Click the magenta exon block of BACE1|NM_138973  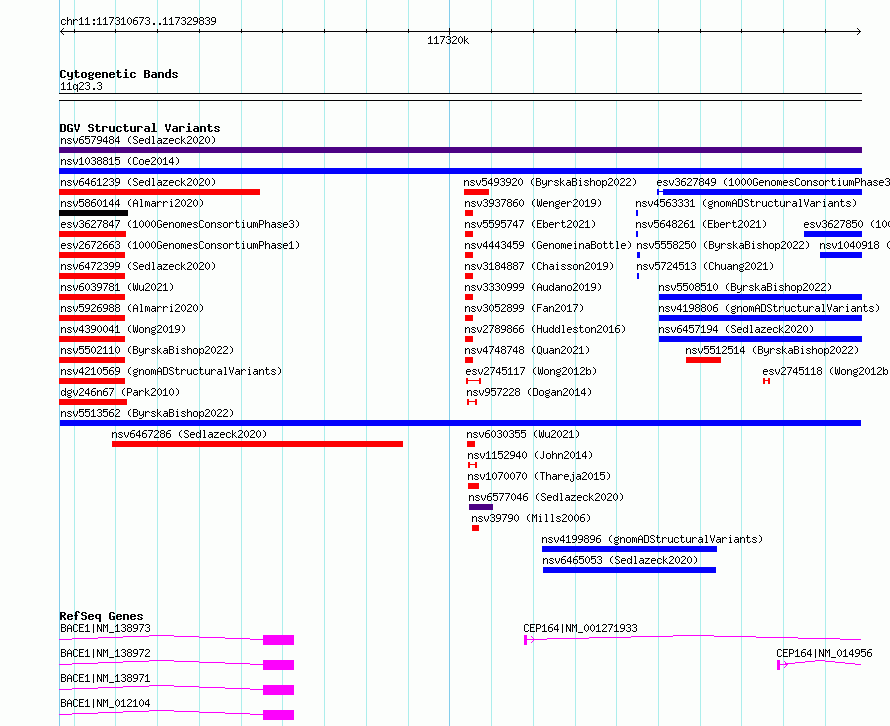(278, 640)
